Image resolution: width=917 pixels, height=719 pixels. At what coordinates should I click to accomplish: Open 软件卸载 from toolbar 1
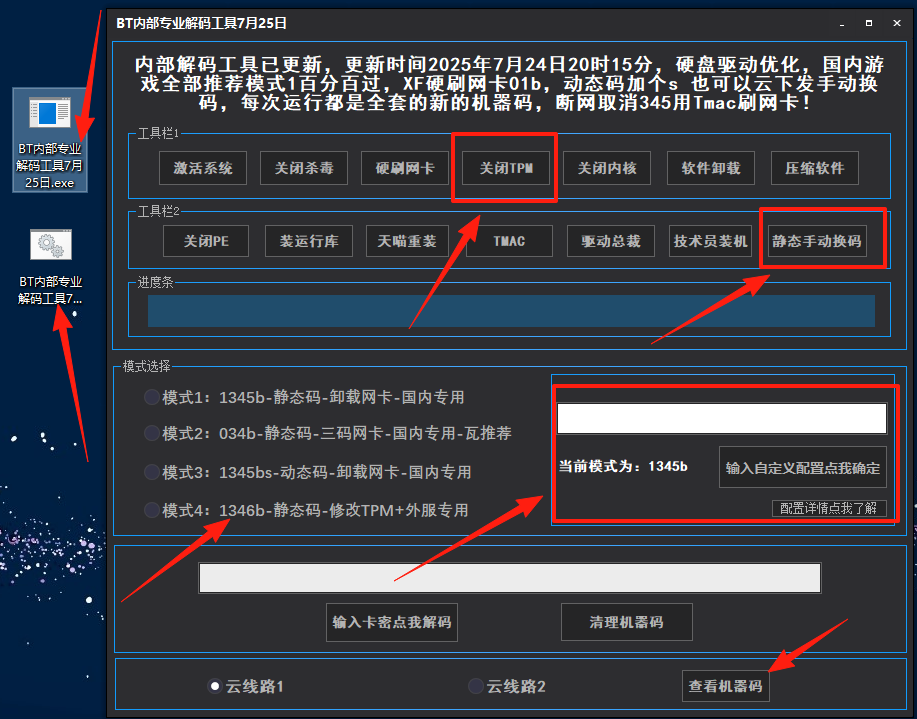(710, 168)
